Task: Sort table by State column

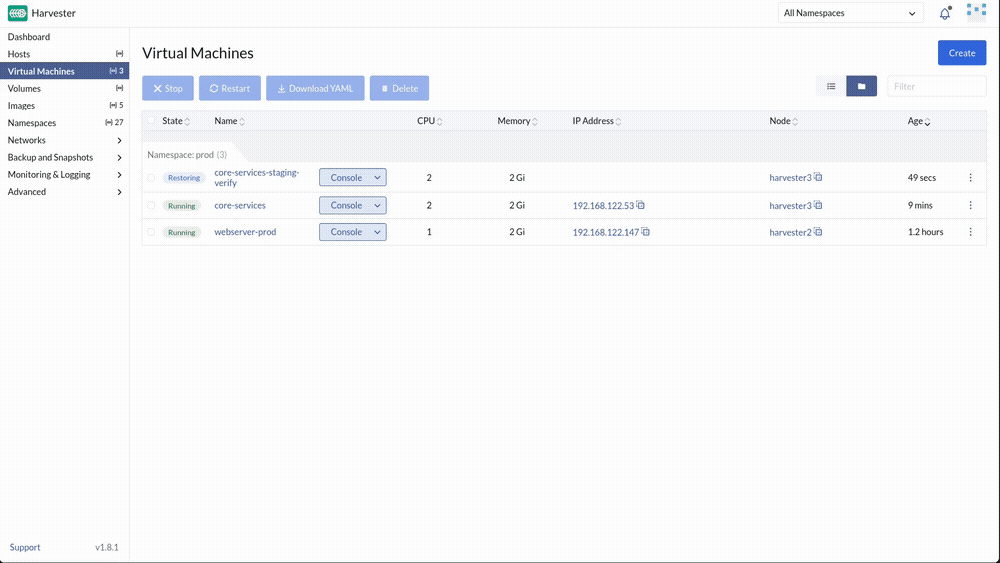Action: pyautogui.click(x=176, y=121)
